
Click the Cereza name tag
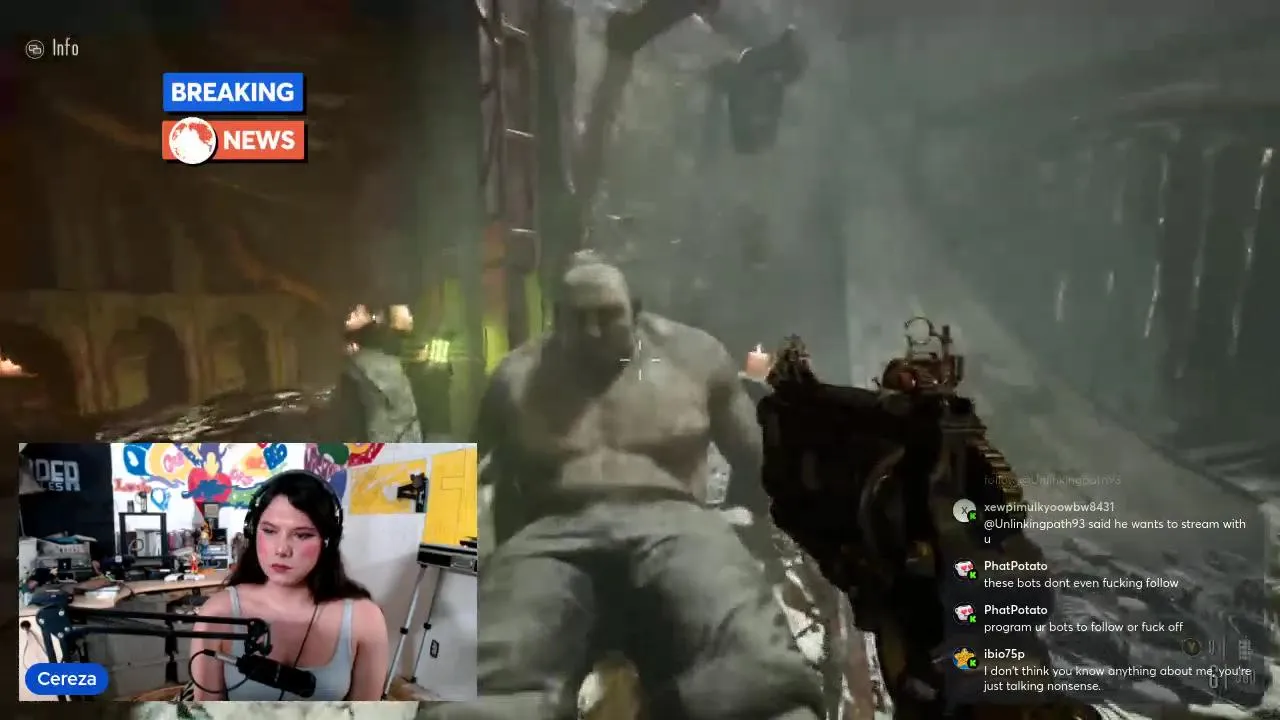[66, 679]
